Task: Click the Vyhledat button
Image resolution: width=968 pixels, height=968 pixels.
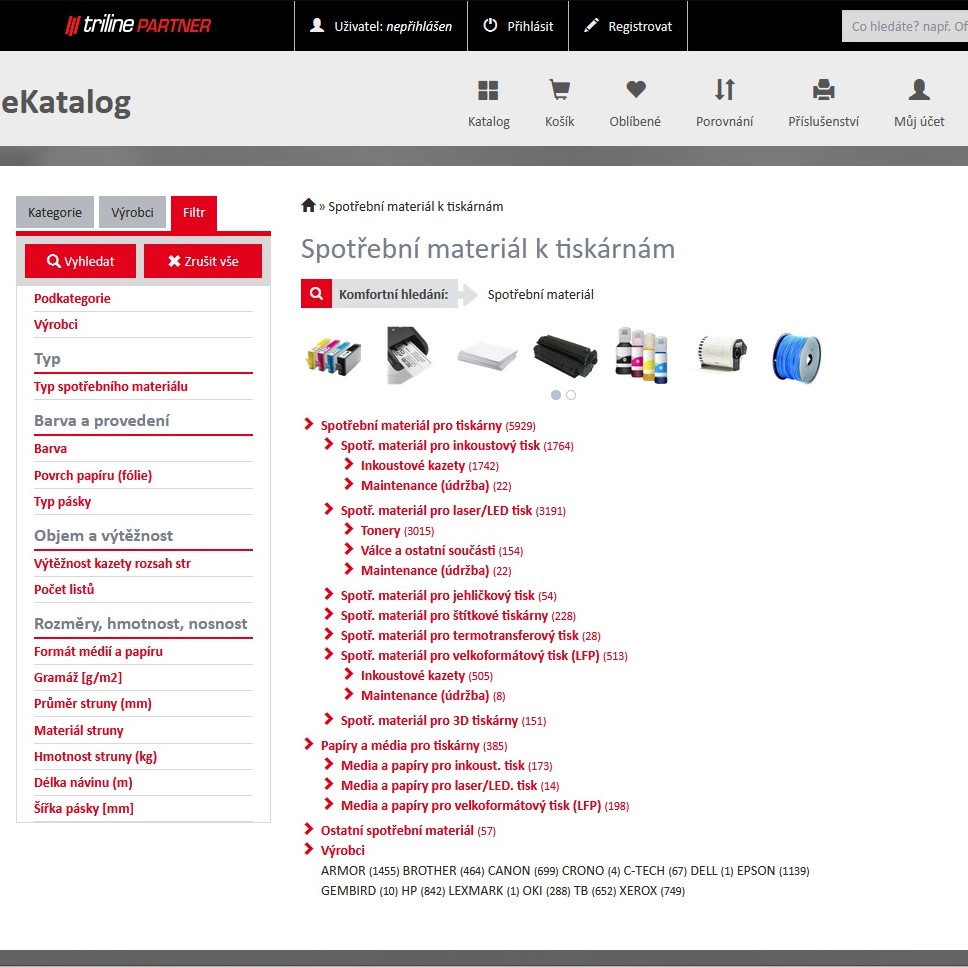Action: 81,261
